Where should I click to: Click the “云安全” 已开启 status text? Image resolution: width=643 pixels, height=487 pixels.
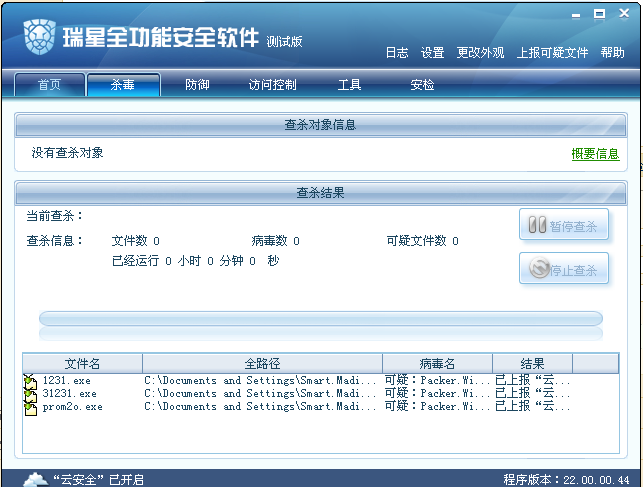coord(98,479)
